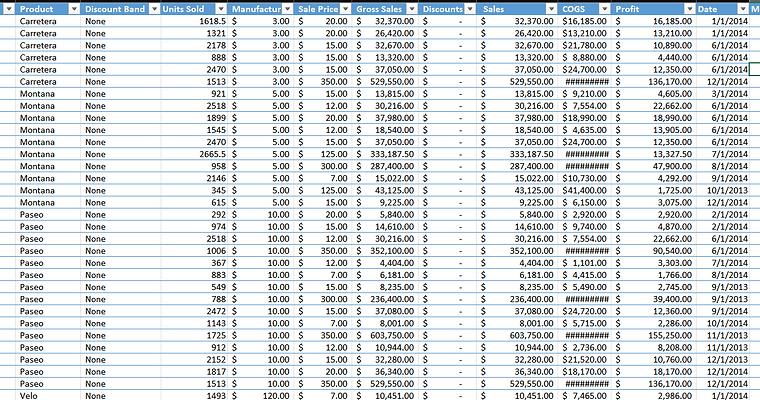Select the Profit header cell
The width and height of the screenshot is (760, 400).
pos(653,9)
